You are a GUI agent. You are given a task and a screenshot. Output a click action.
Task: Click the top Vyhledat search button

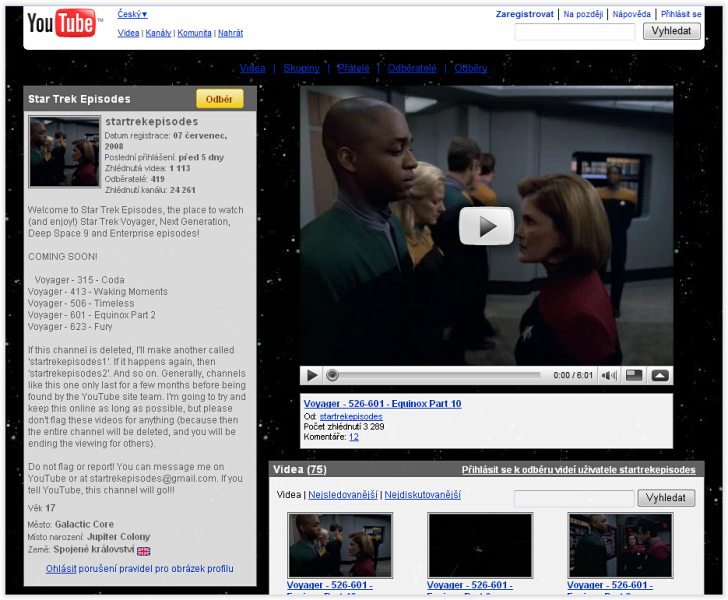pyautogui.click(x=671, y=31)
